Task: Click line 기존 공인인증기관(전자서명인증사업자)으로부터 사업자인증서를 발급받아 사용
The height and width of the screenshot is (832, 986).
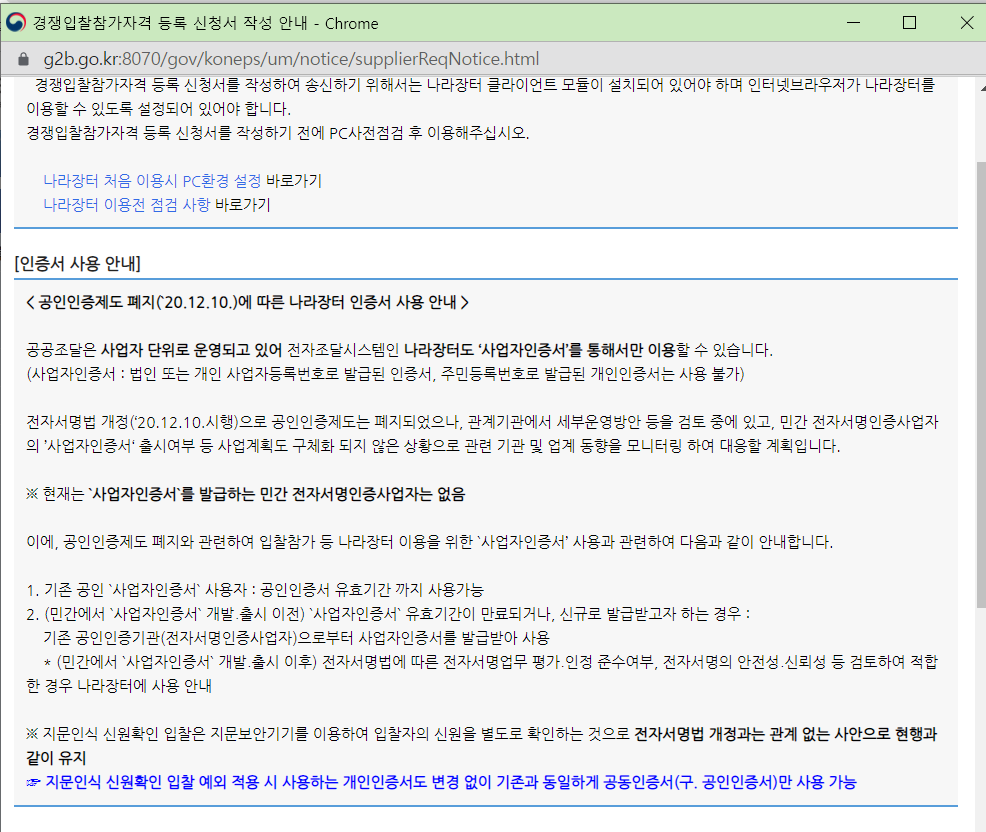Action: pyautogui.click(x=297, y=638)
